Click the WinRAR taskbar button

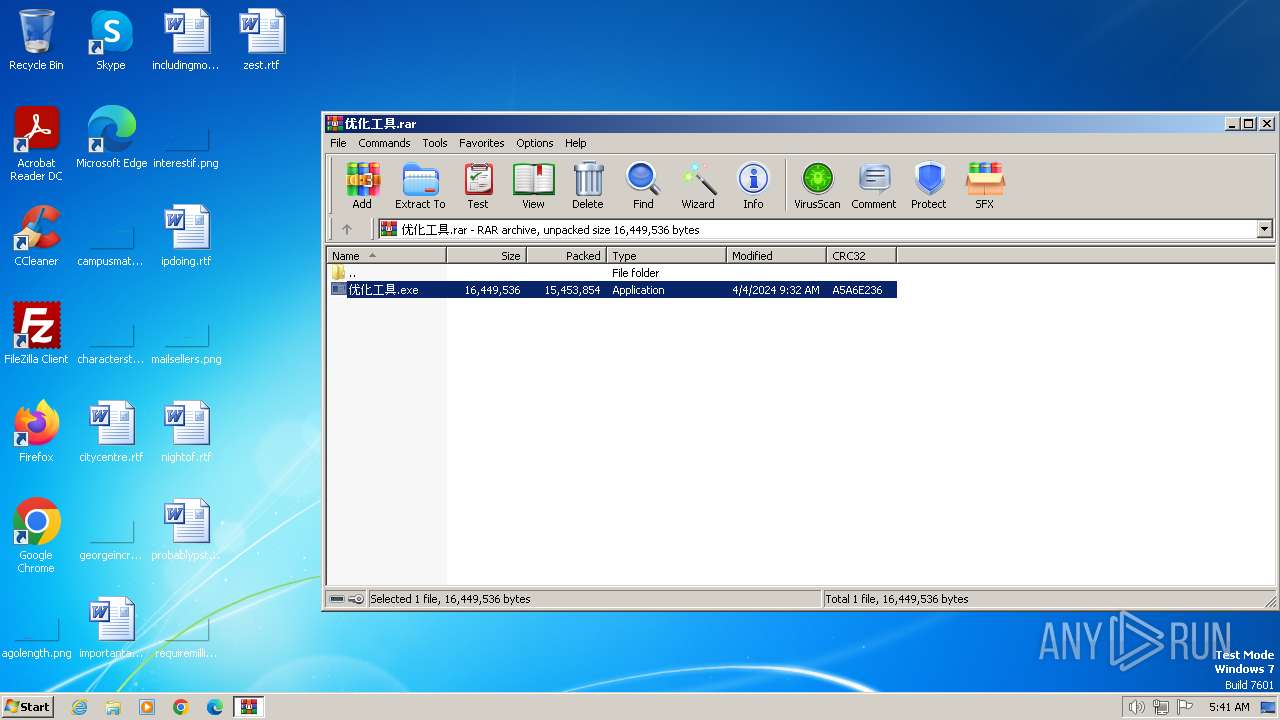248,707
